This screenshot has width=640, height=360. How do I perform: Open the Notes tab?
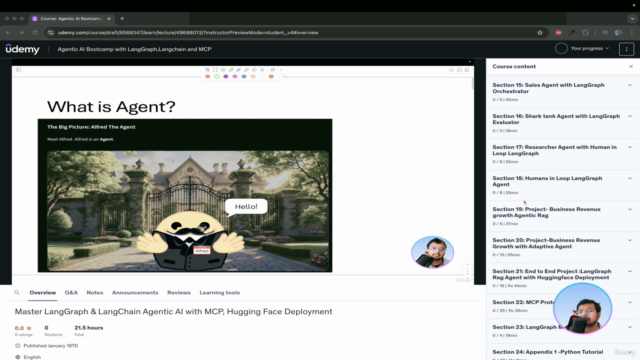click(x=95, y=293)
